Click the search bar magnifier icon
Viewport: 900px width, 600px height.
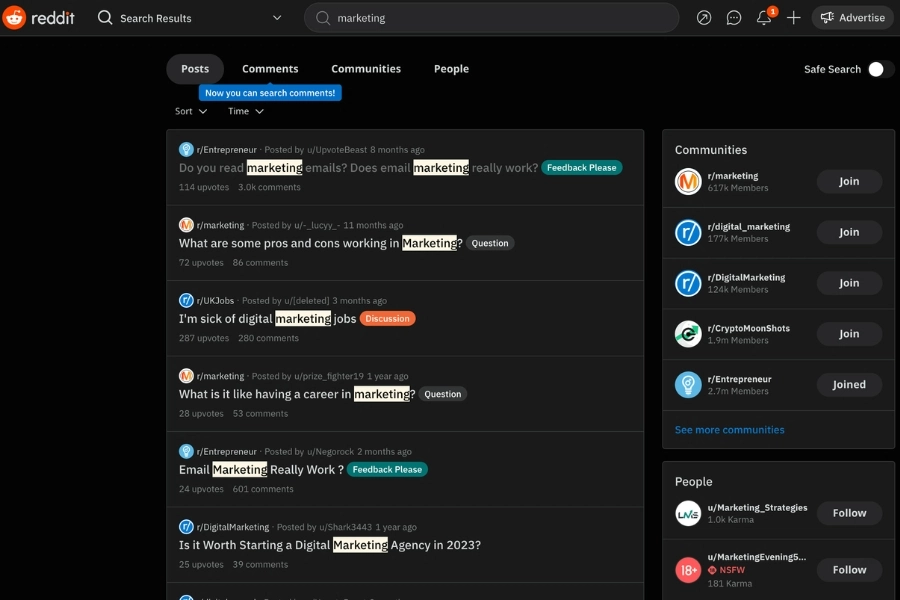[x=323, y=18]
